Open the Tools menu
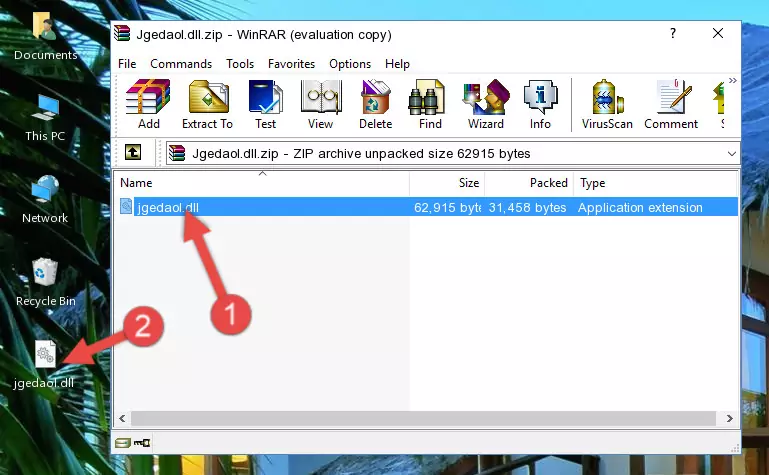 point(240,64)
